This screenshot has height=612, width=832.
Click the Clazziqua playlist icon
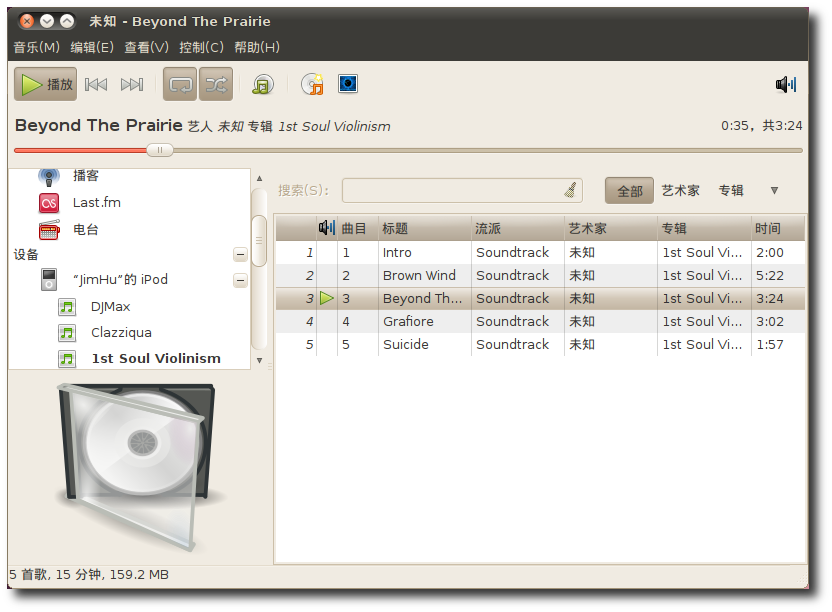(x=67, y=333)
